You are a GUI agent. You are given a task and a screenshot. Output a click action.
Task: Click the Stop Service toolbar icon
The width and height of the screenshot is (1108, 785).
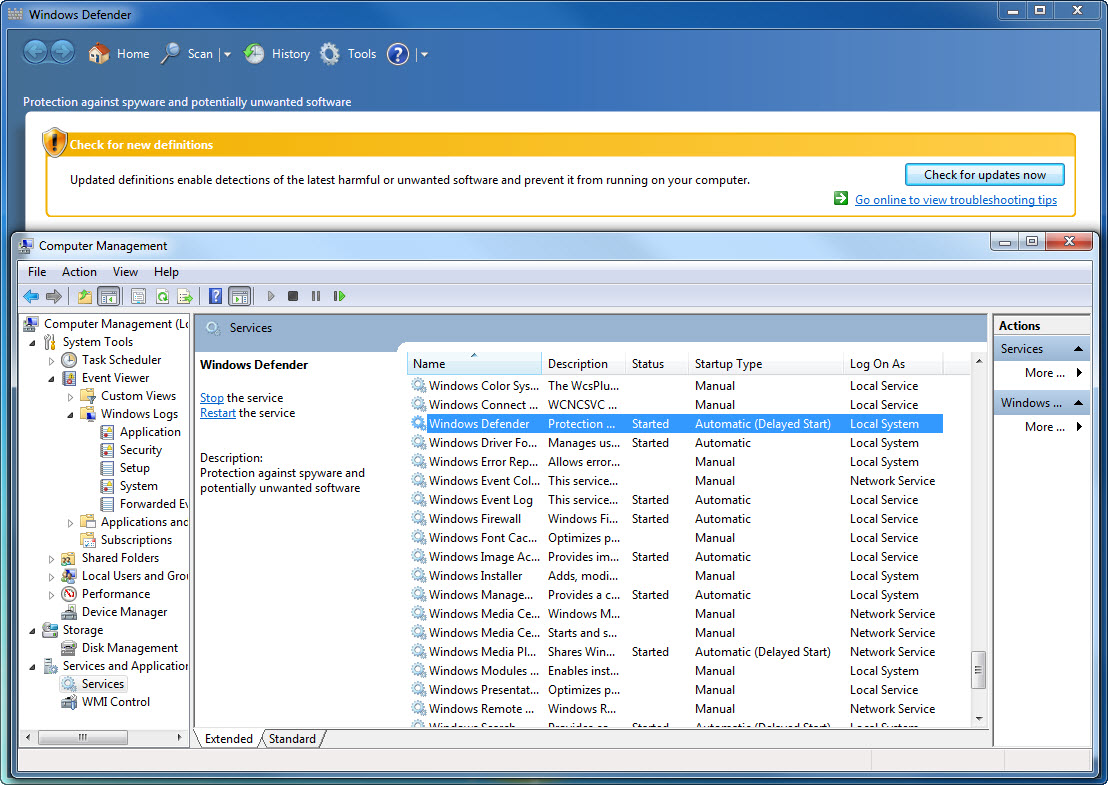pos(293,296)
